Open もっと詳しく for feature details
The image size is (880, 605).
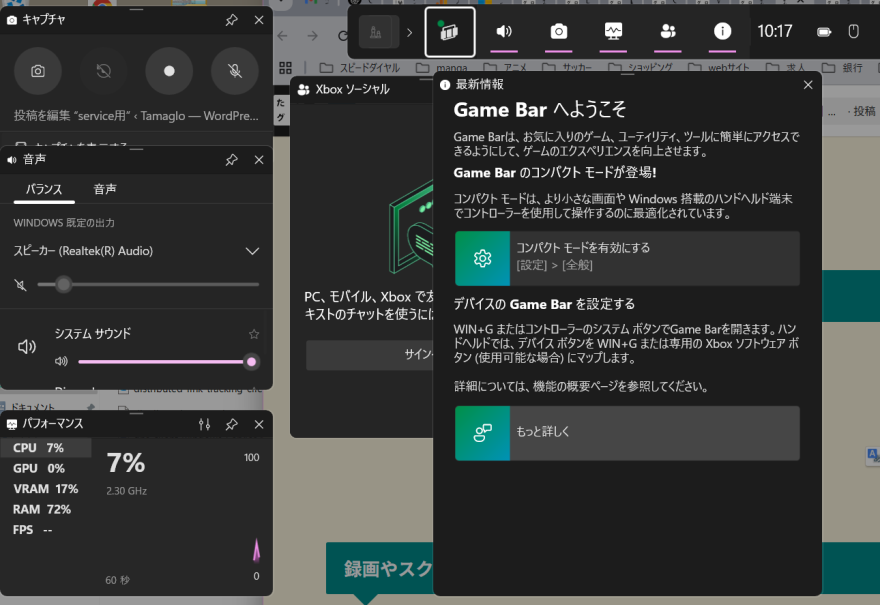627,433
